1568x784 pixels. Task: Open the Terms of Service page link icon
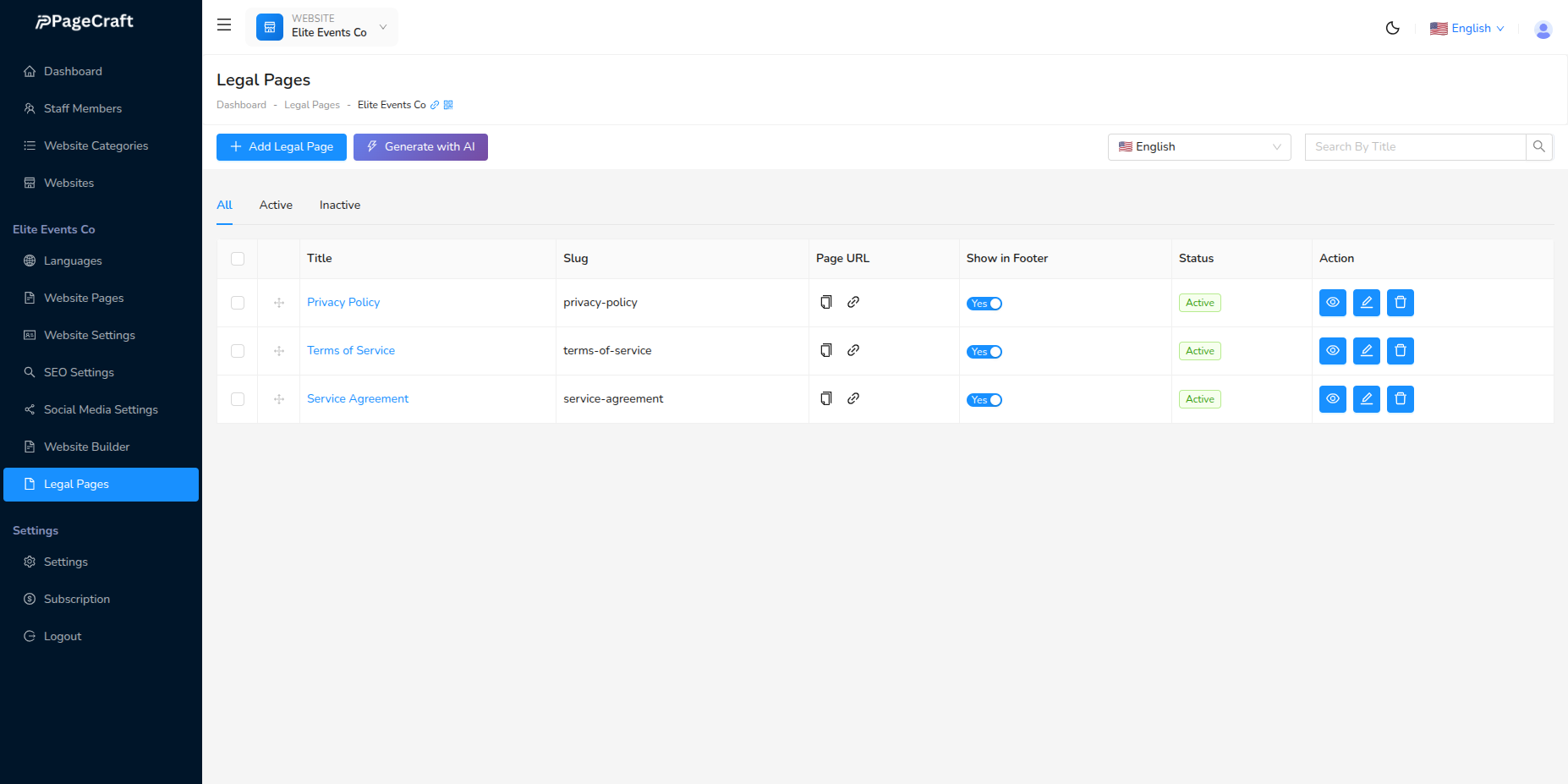tap(853, 349)
